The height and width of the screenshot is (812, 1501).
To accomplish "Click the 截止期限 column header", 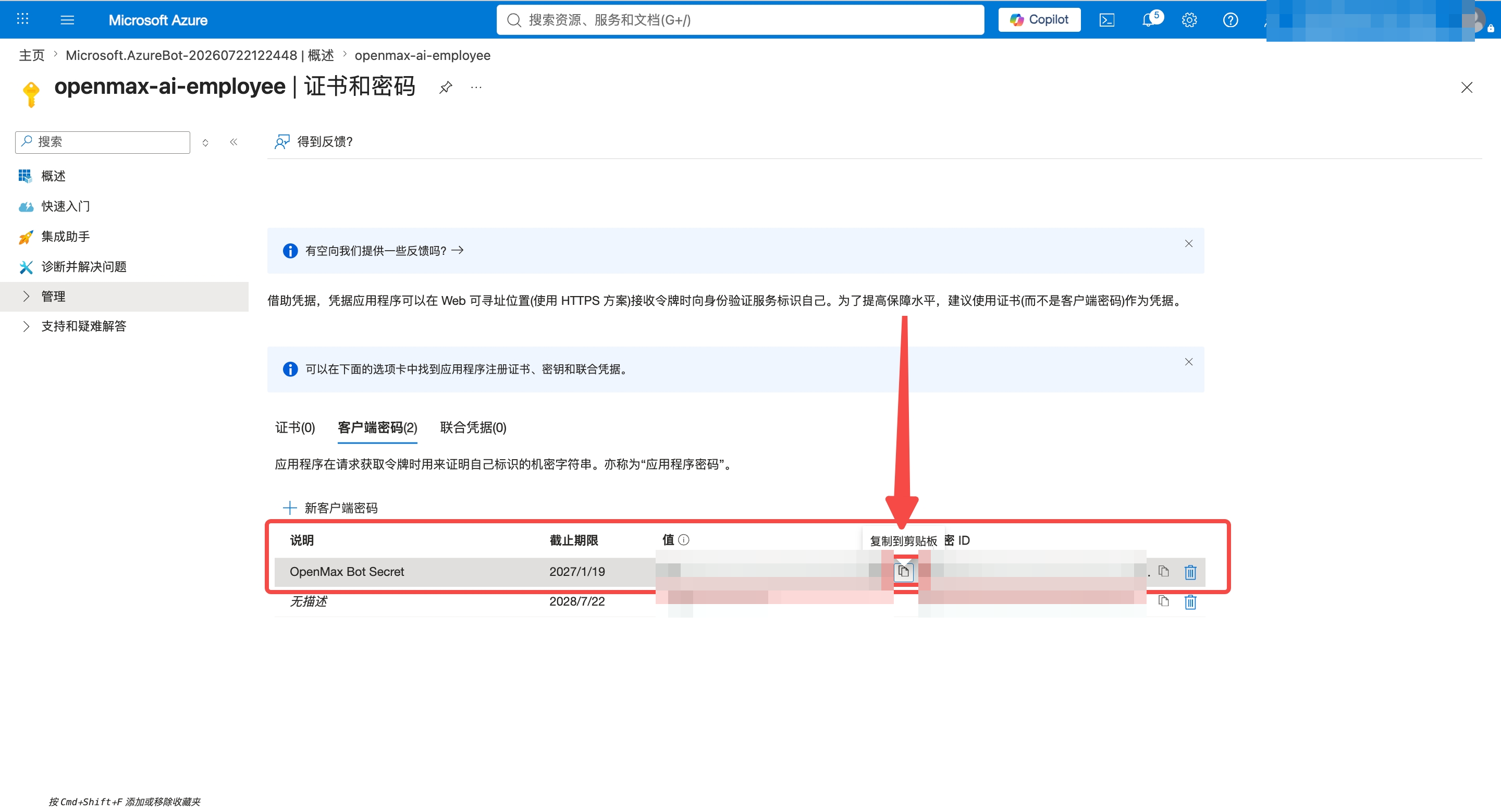I will [x=574, y=540].
